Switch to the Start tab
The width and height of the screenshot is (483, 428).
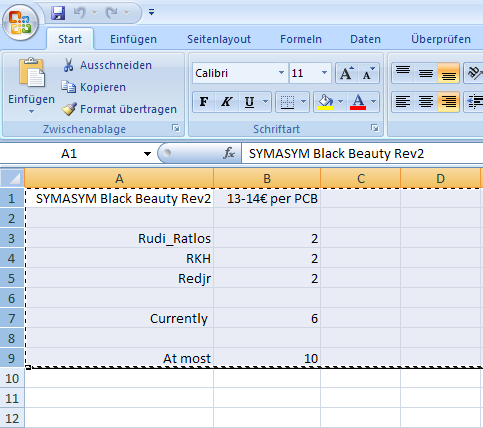(x=70, y=39)
